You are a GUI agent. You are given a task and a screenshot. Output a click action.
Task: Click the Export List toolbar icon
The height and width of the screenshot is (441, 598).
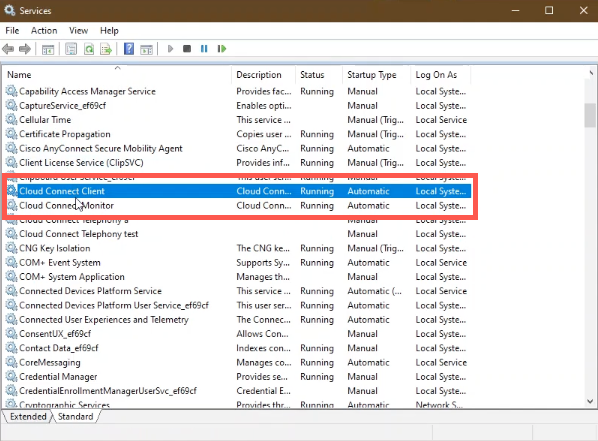[x=106, y=49]
